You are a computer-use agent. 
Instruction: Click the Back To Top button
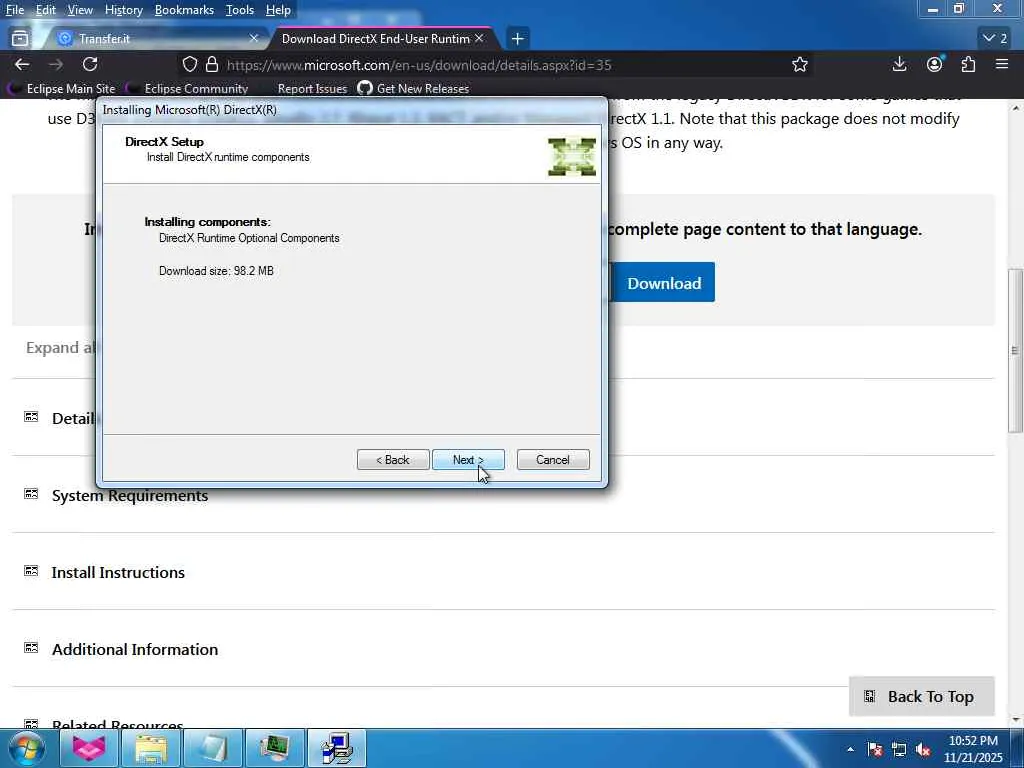click(x=921, y=697)
